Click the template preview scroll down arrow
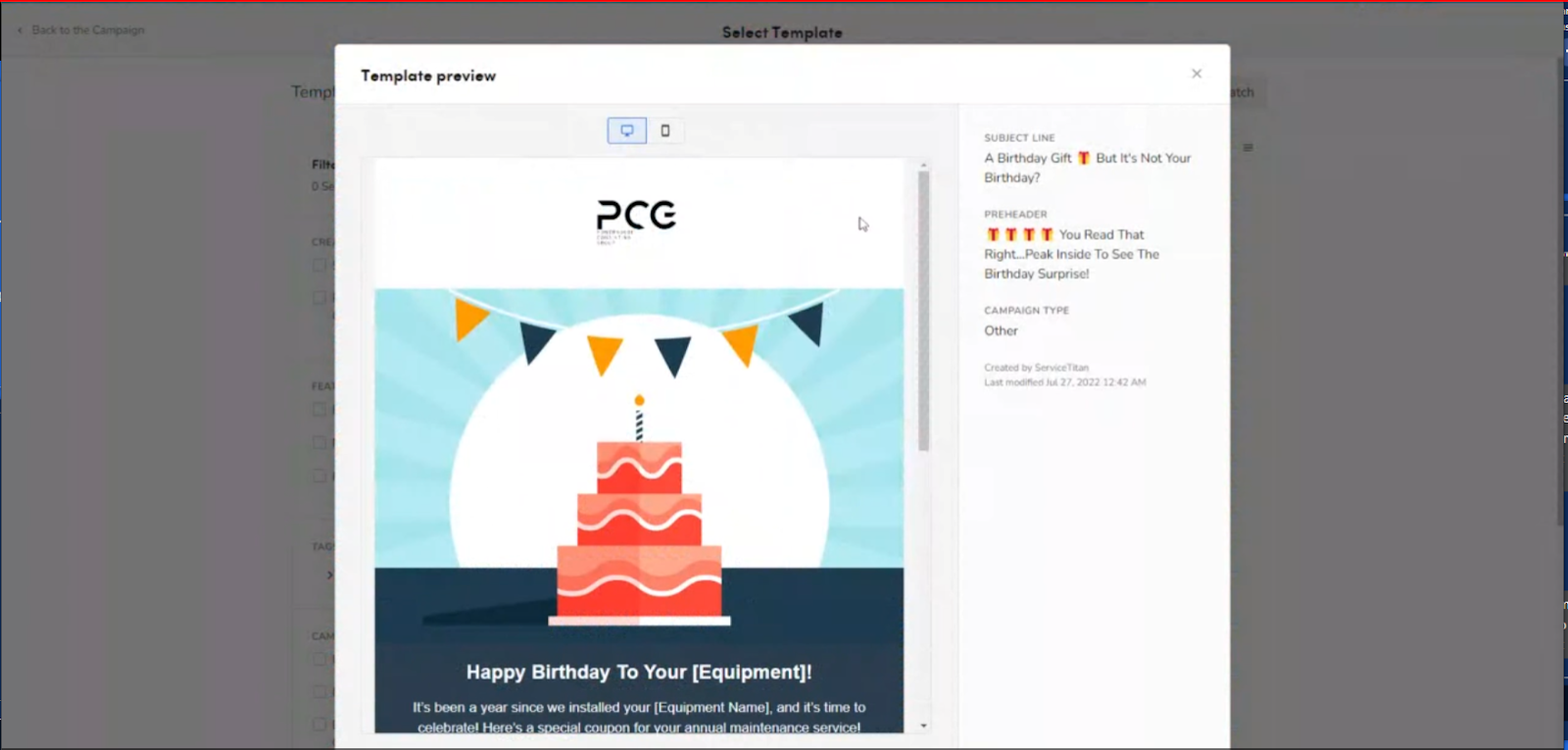The height and width of the screenshot is (750, 1568). [923, 725]
